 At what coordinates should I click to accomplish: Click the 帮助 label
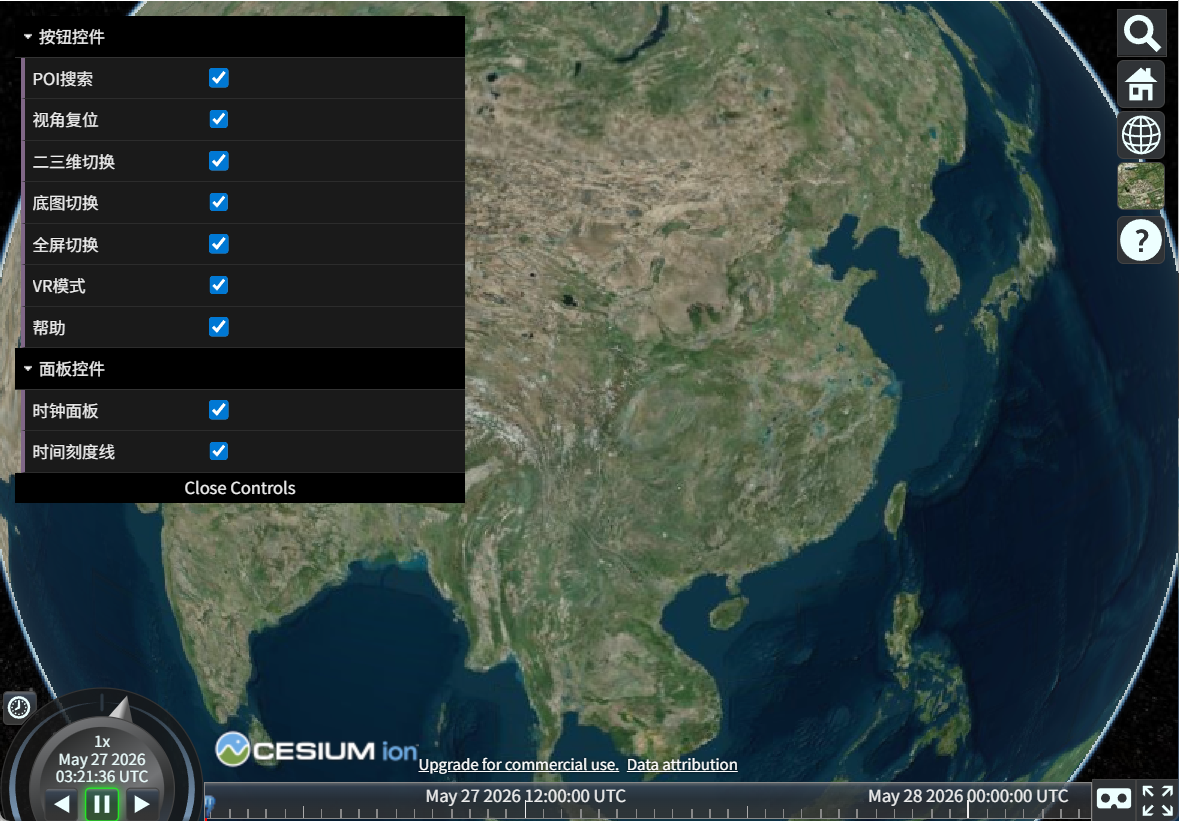coord(49,328)
